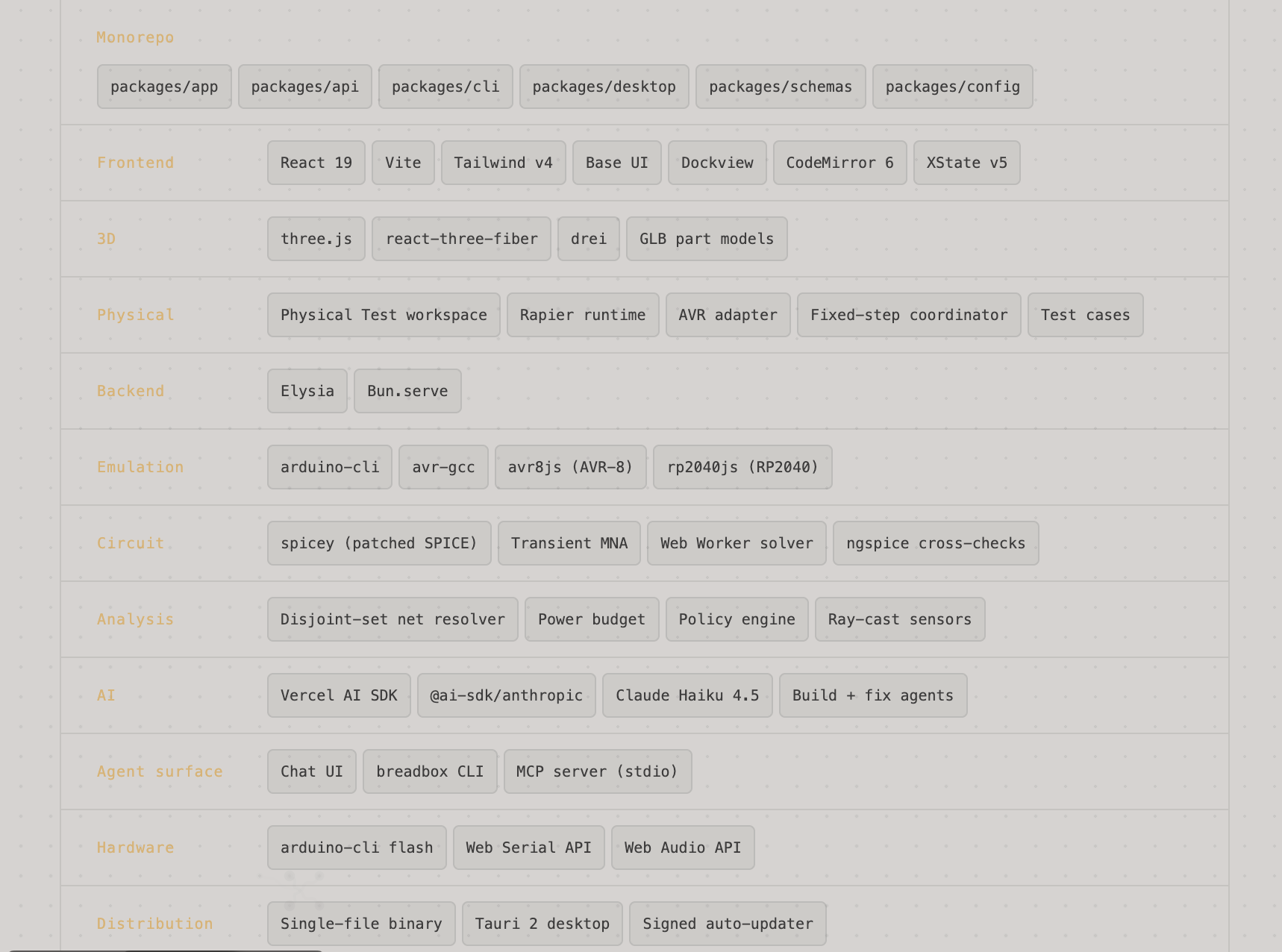The height and width of the screenshot is (952, 1282).
Task: Select the avr-gcc tag
Action: tap(443, 467)
